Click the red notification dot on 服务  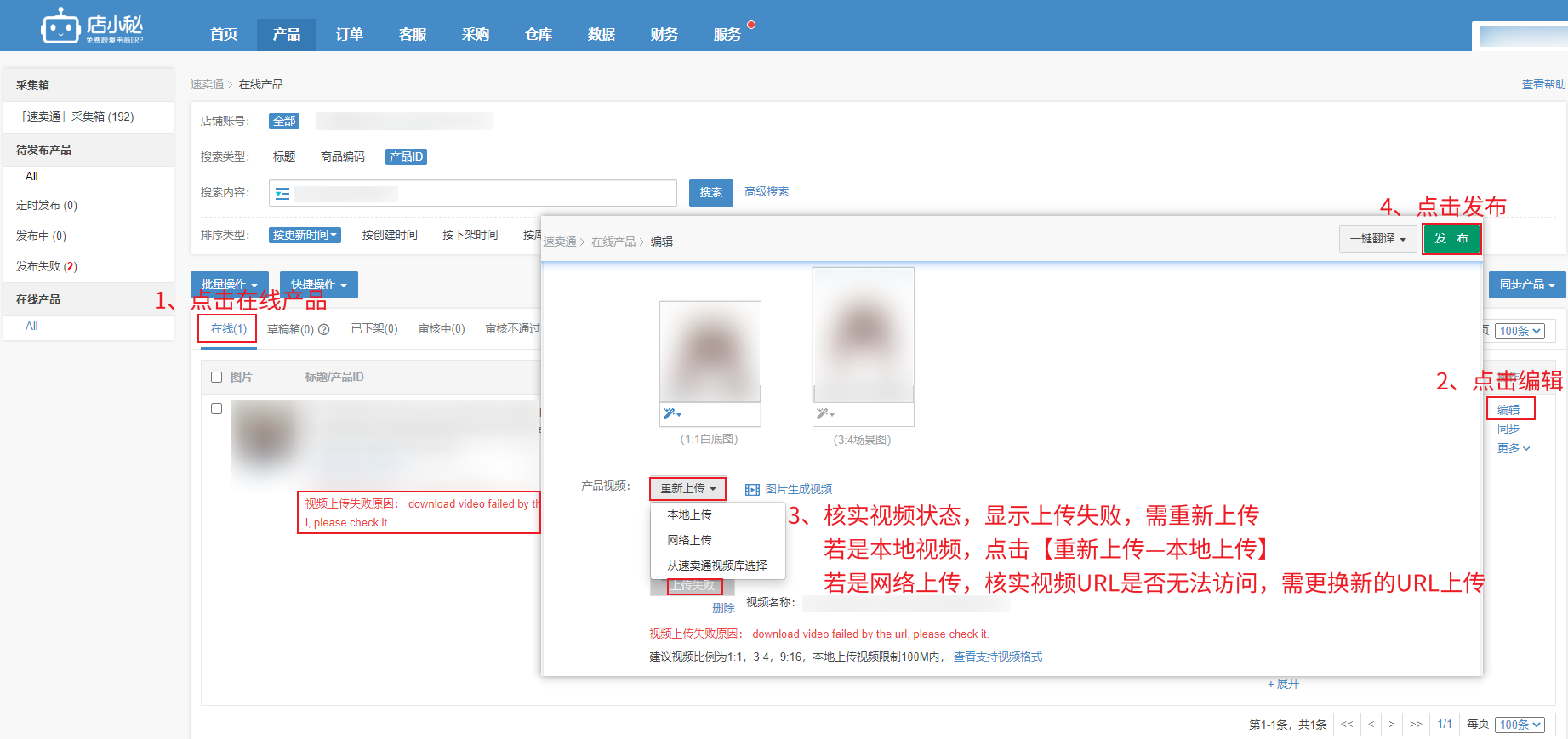tap(751, 25)
